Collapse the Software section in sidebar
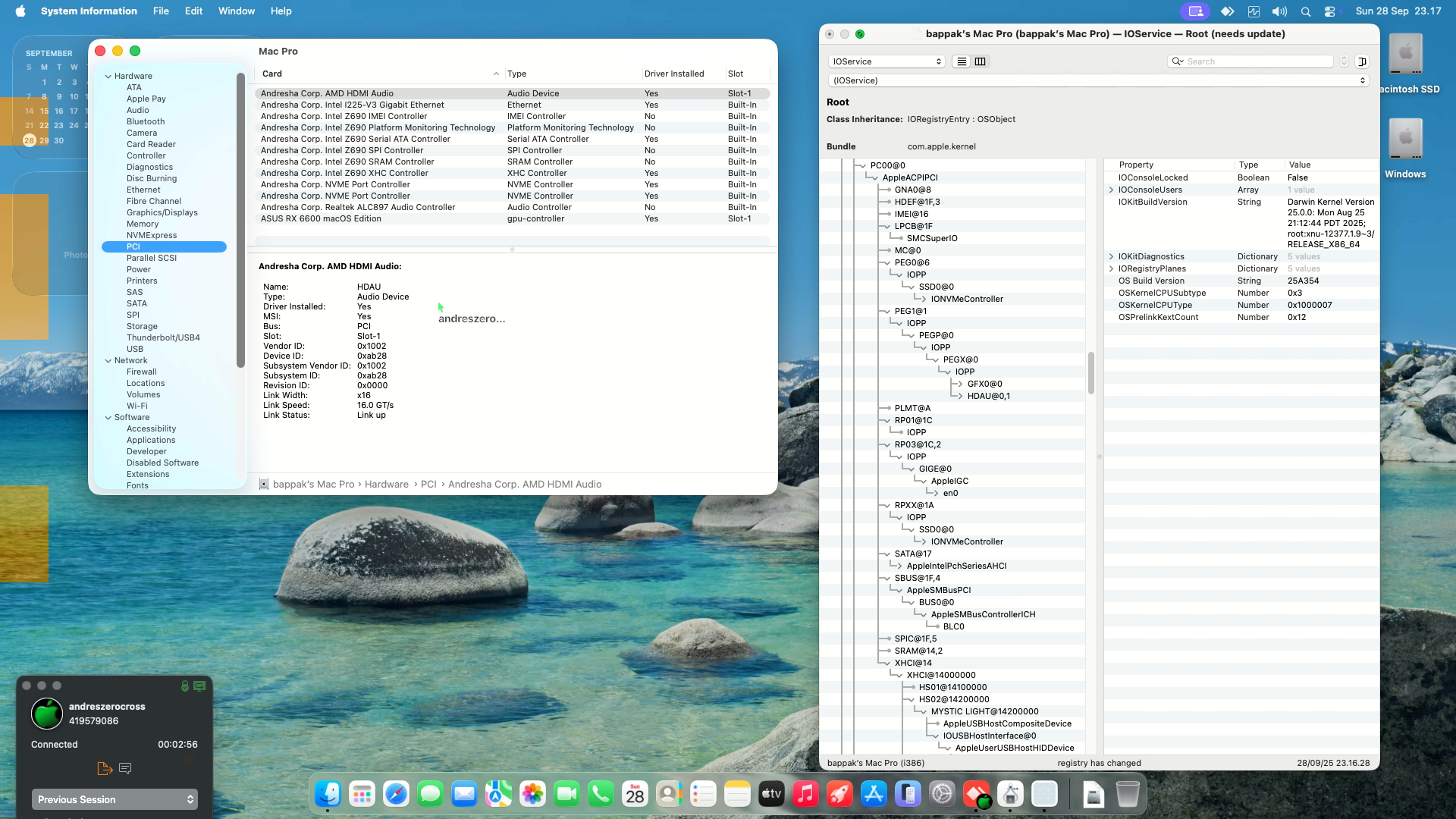This screenshot has width=1456, height=819. click(x=108, y=417)
